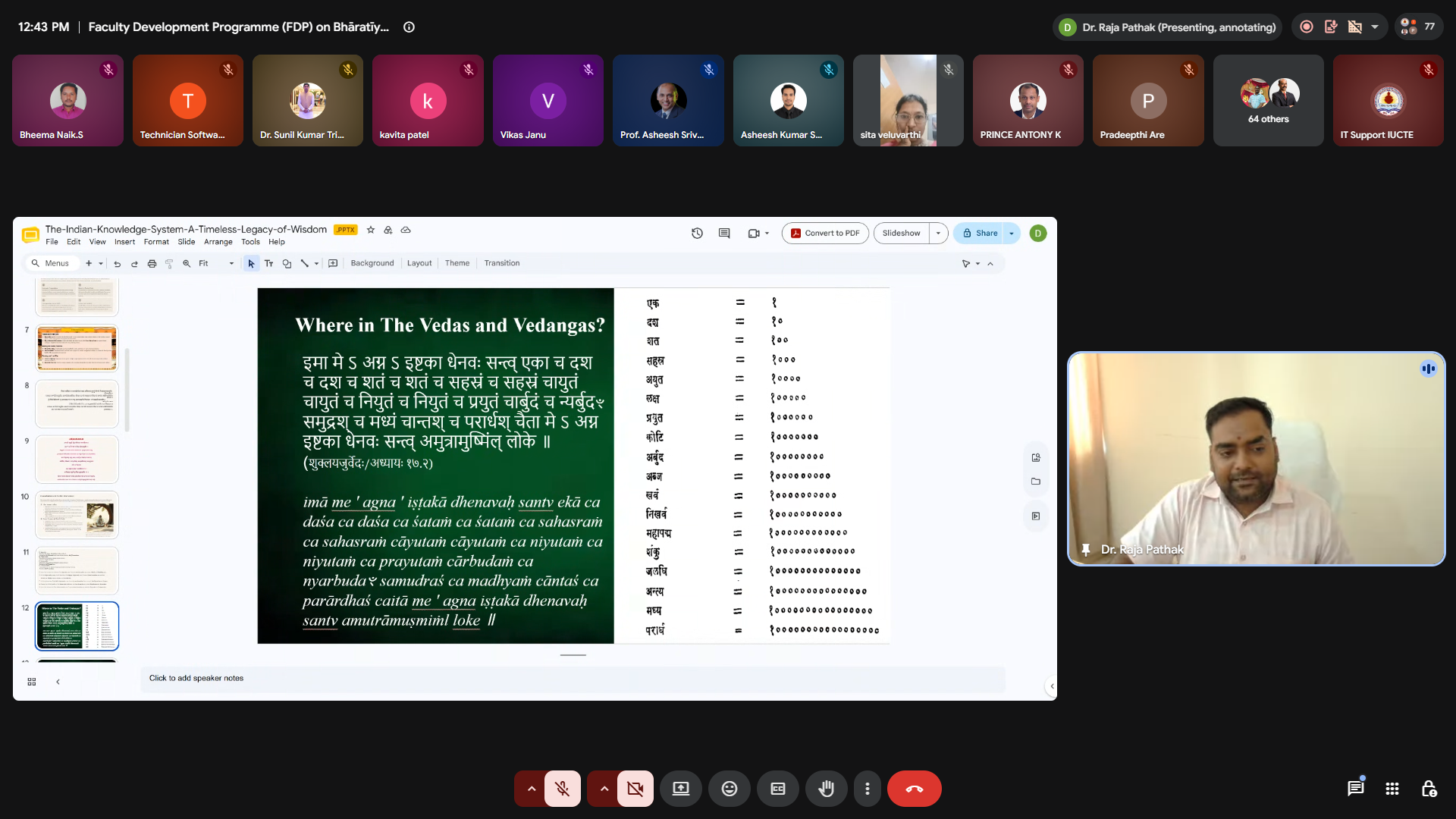Toggle the microphone mute button
1456x819 pixels.
click(562, 789)
